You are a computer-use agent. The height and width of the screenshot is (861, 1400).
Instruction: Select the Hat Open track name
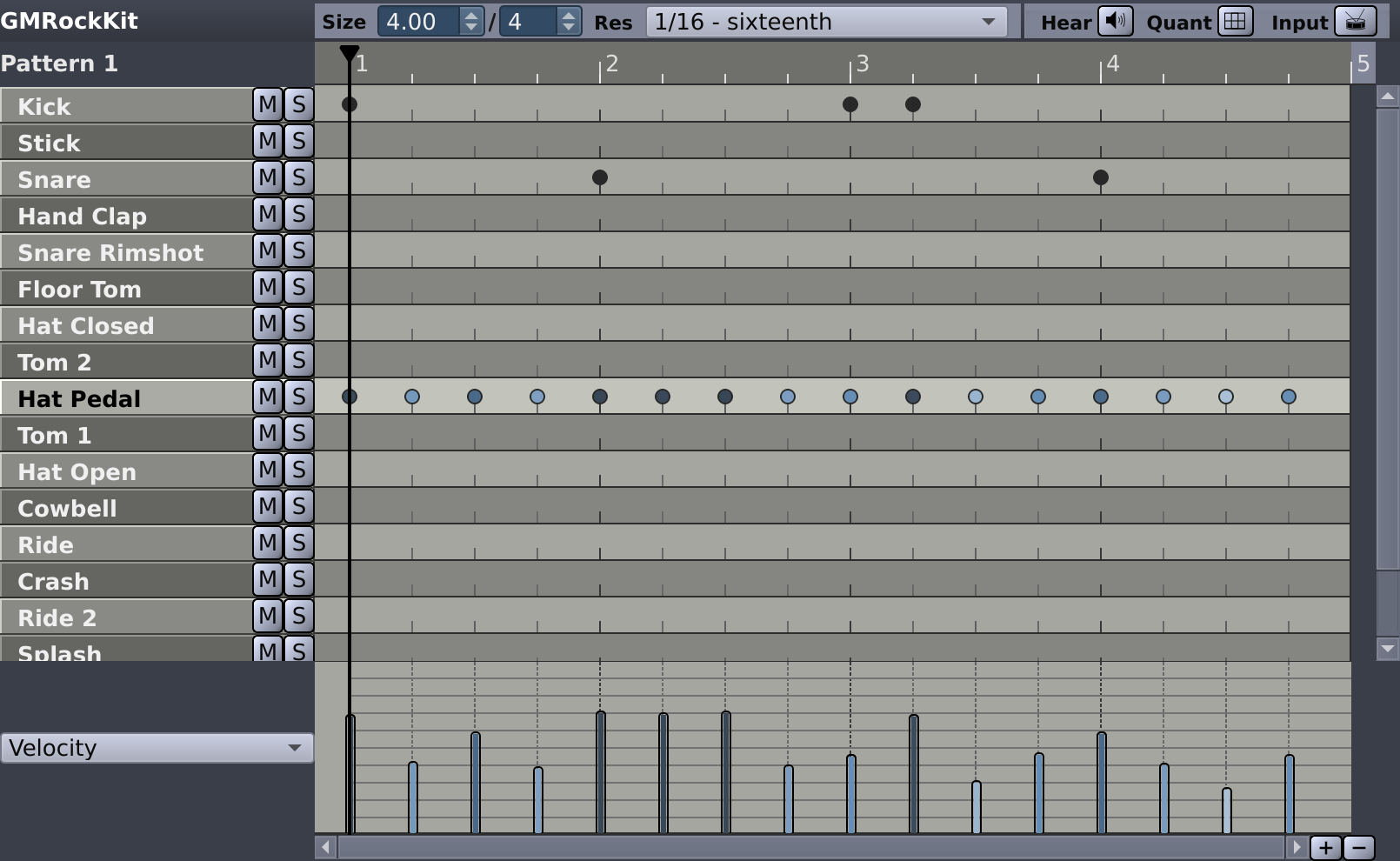tap(75, 471)
